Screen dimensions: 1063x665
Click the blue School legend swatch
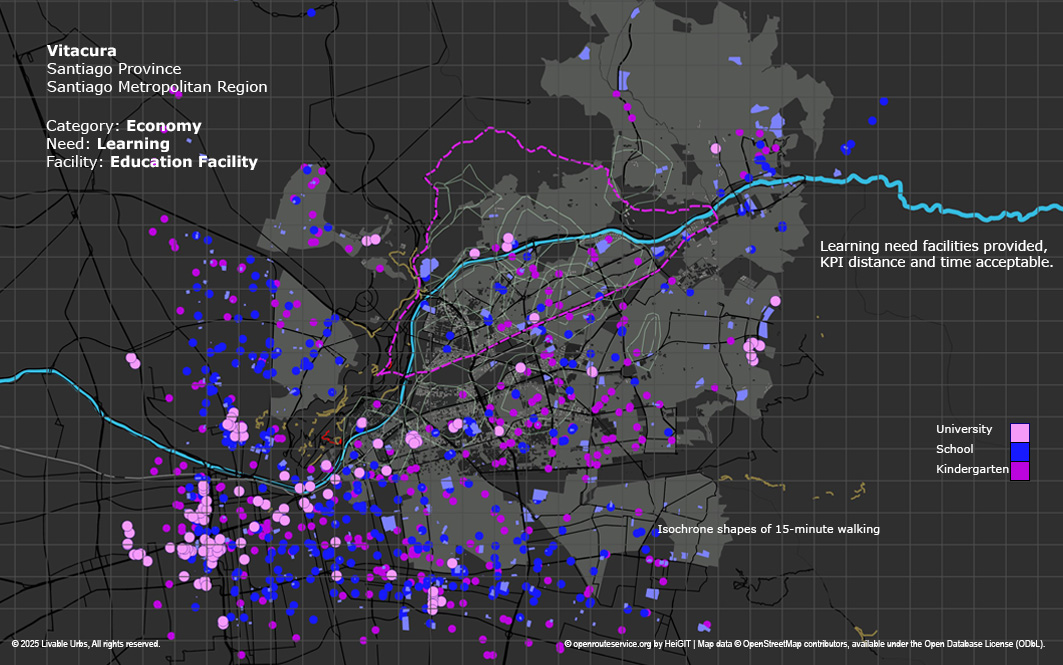coord(1019,451)
